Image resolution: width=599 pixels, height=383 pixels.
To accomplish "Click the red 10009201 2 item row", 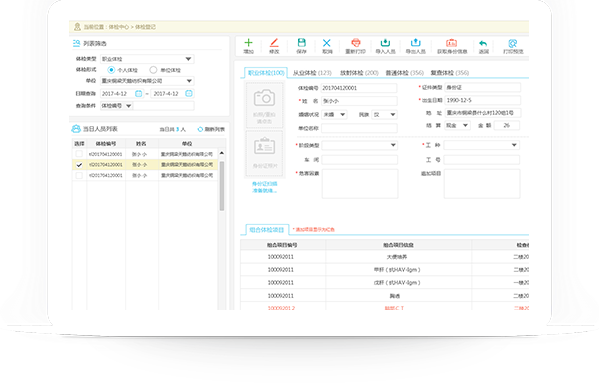I will point(385,307).
